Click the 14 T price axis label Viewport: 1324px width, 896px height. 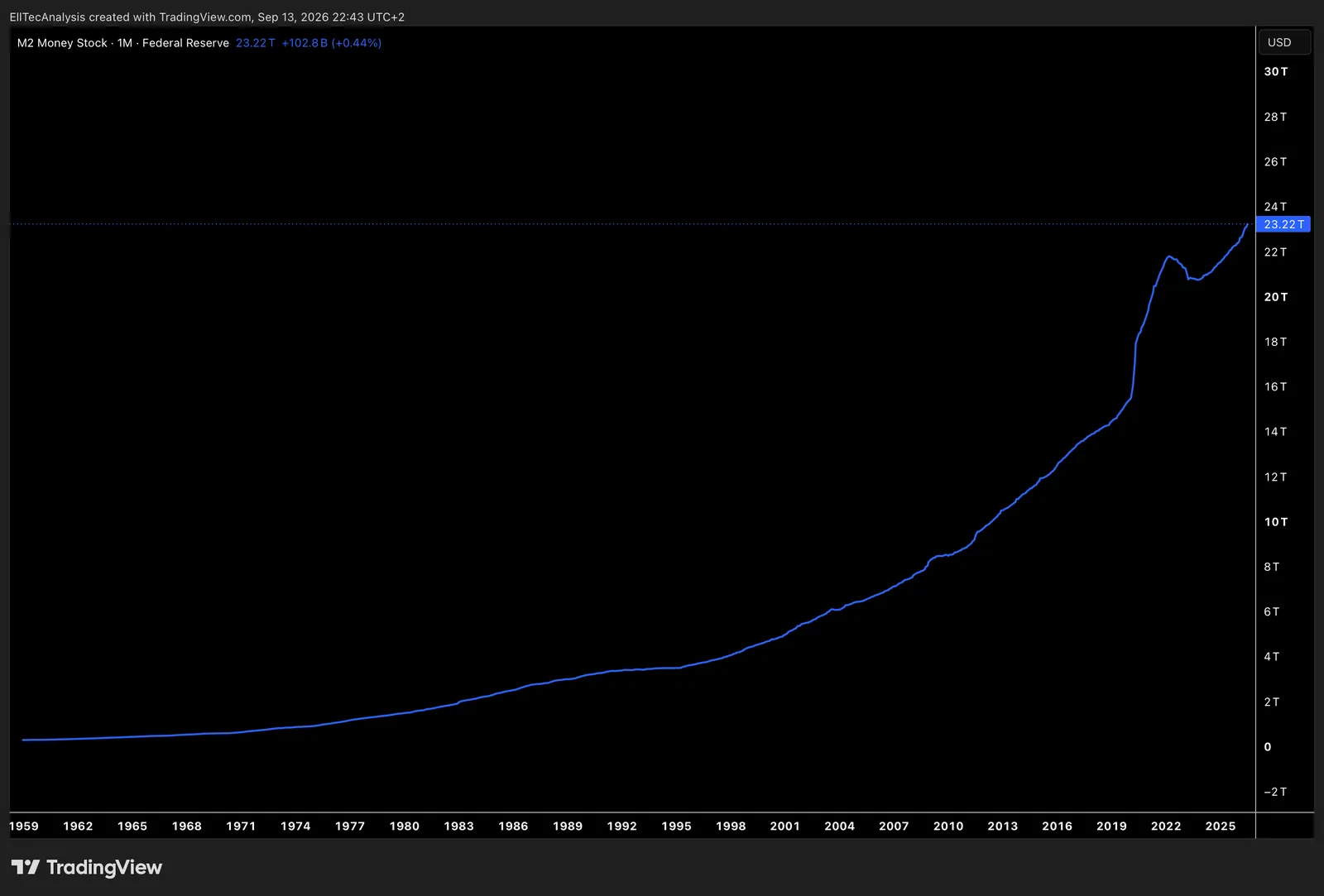click(1275, 432)
